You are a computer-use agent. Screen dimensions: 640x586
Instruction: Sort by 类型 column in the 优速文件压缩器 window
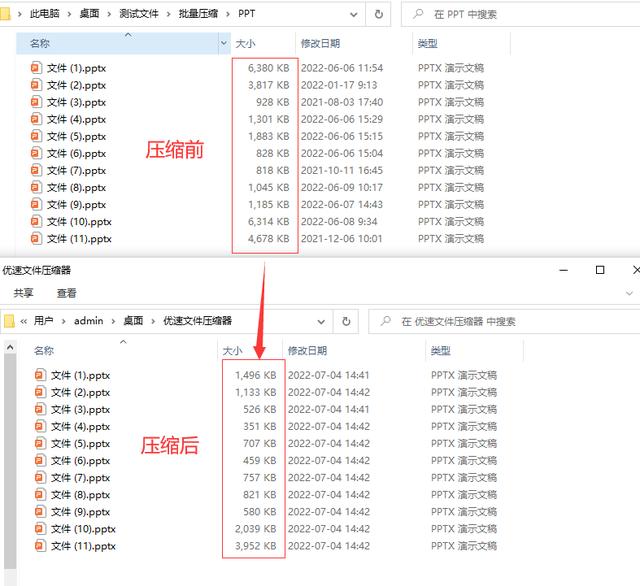(x=440, y=351)
